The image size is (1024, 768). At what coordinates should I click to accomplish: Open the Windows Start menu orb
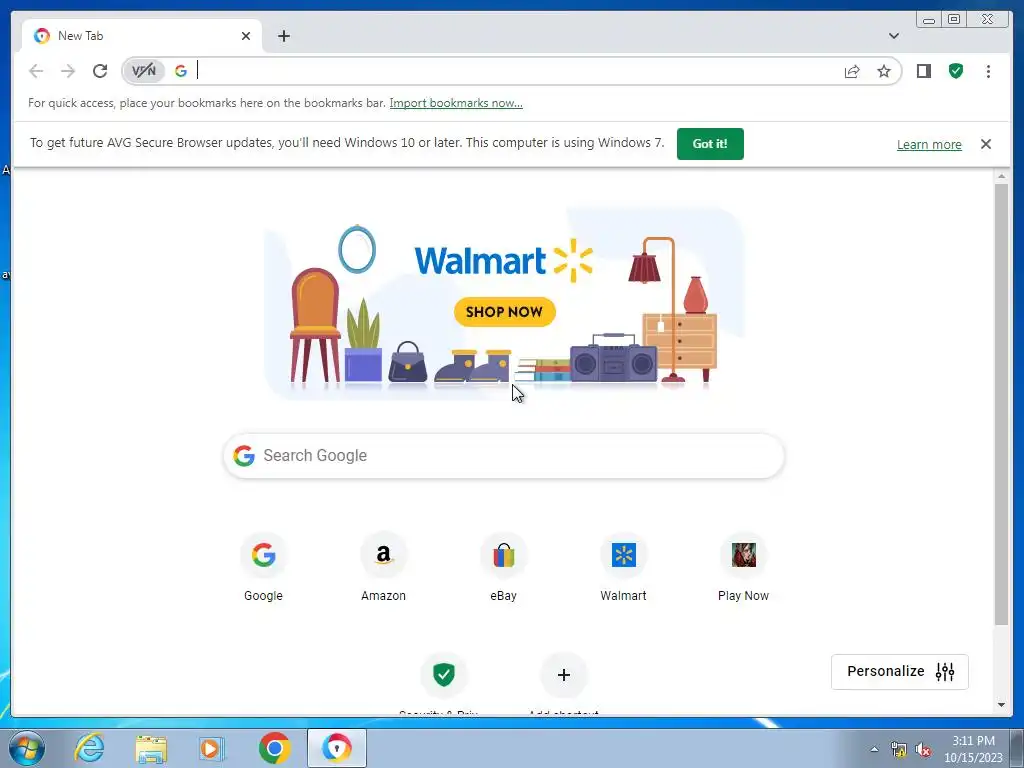(27, 748)
